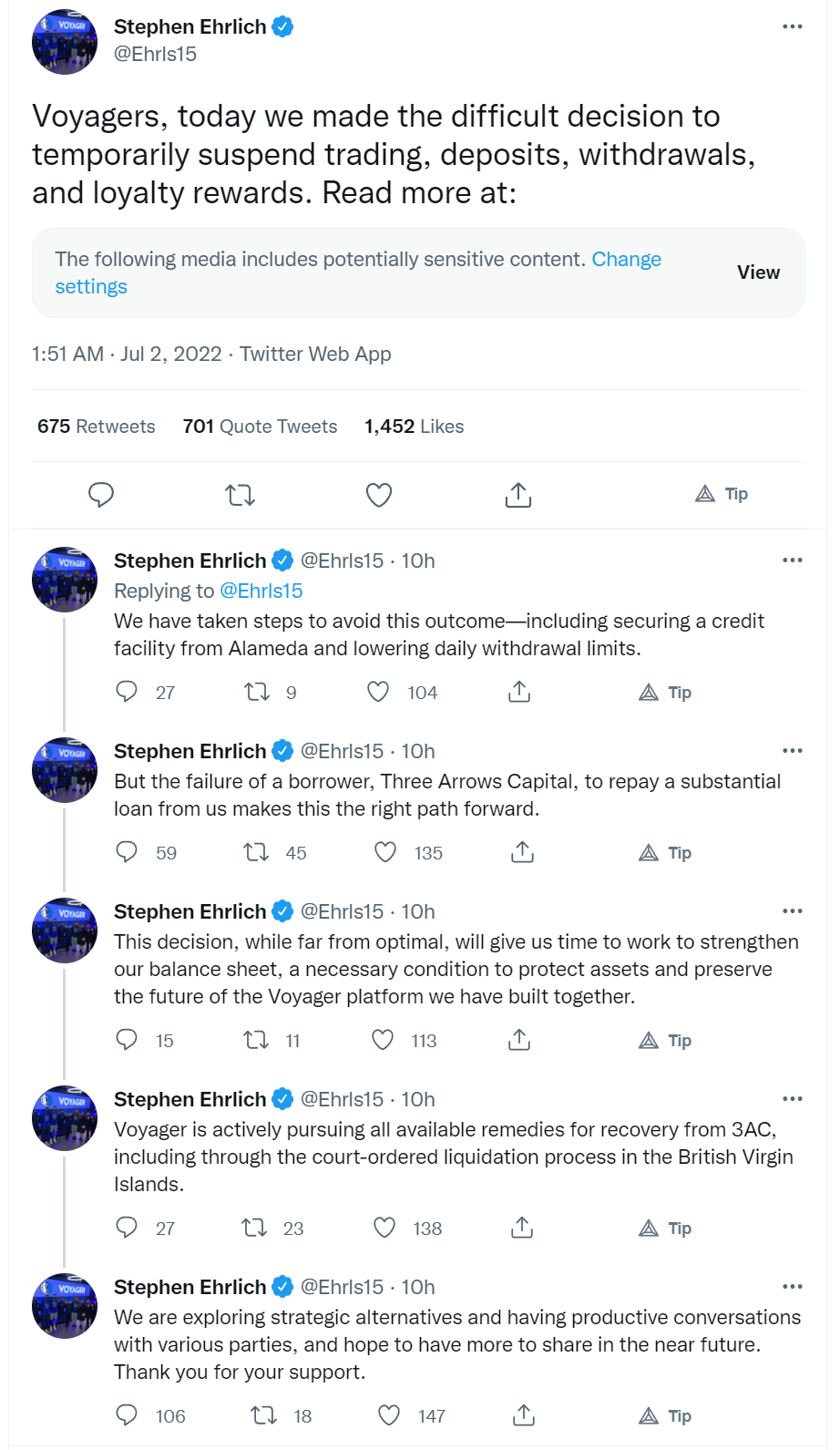This screenshot has height=1450, width=840.
Task: Reply to the main suspension tweet
Action: (x=101, y=495)
